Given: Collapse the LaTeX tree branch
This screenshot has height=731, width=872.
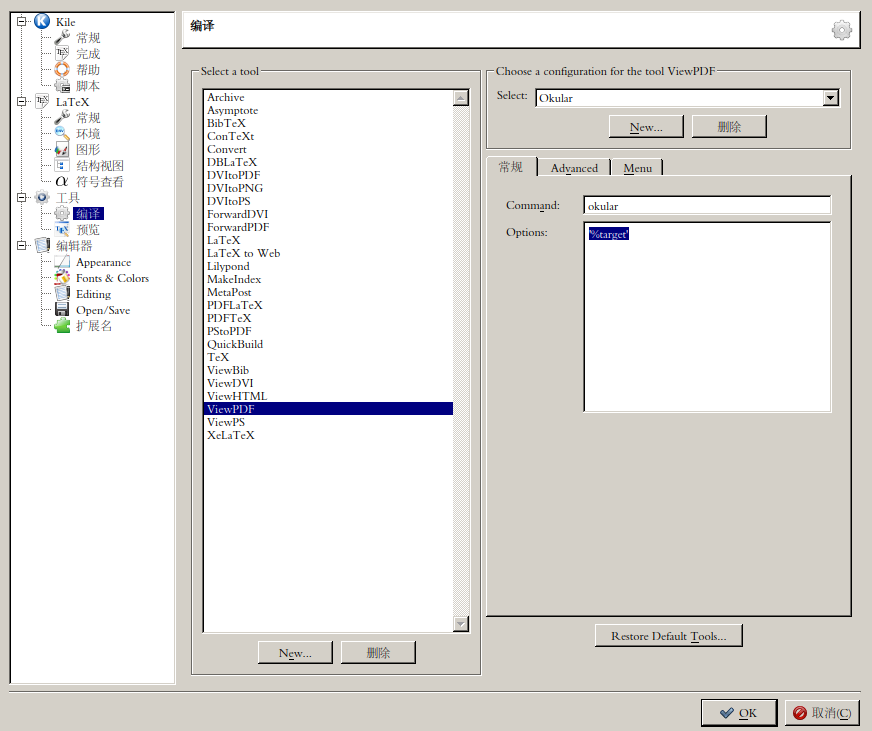Looking at the screenshot, I should tap(21, 101).
